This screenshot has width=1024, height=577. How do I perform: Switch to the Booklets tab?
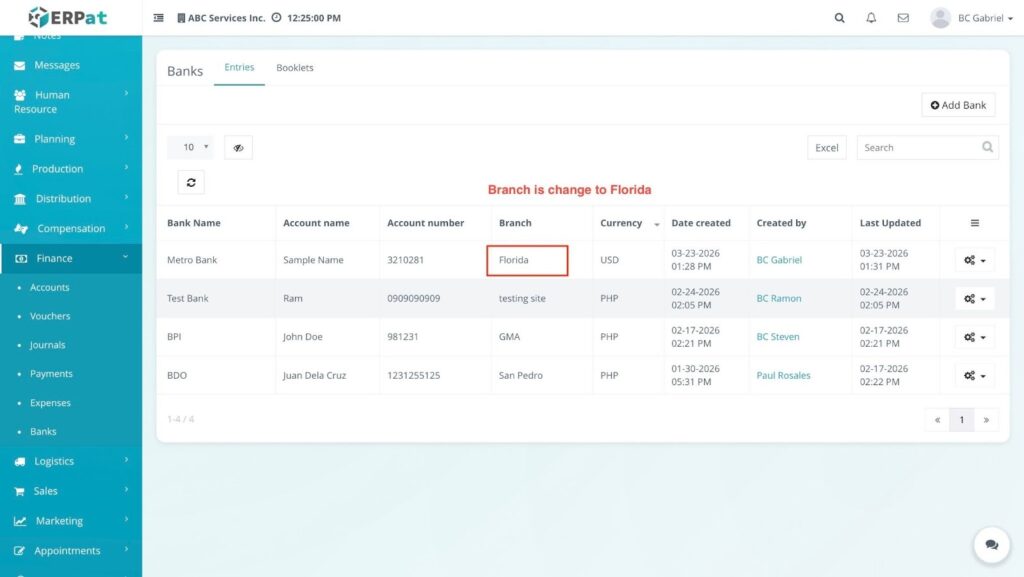click(295, 68)
